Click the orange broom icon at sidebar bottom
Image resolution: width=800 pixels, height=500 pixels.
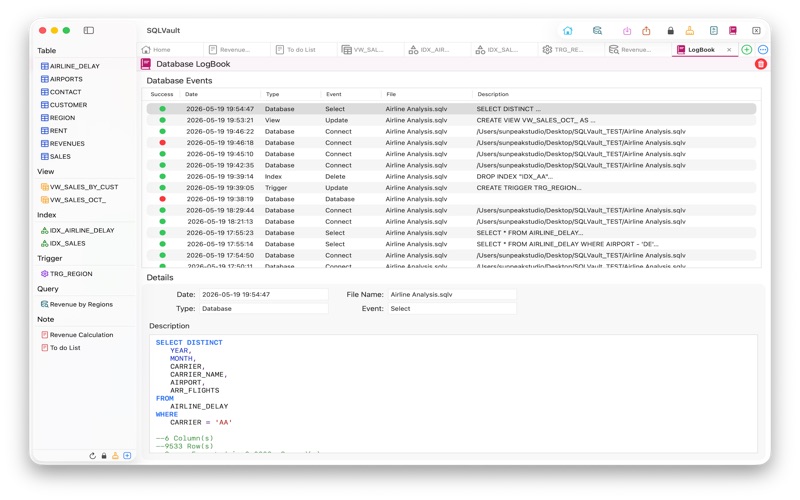click(115, 456)
